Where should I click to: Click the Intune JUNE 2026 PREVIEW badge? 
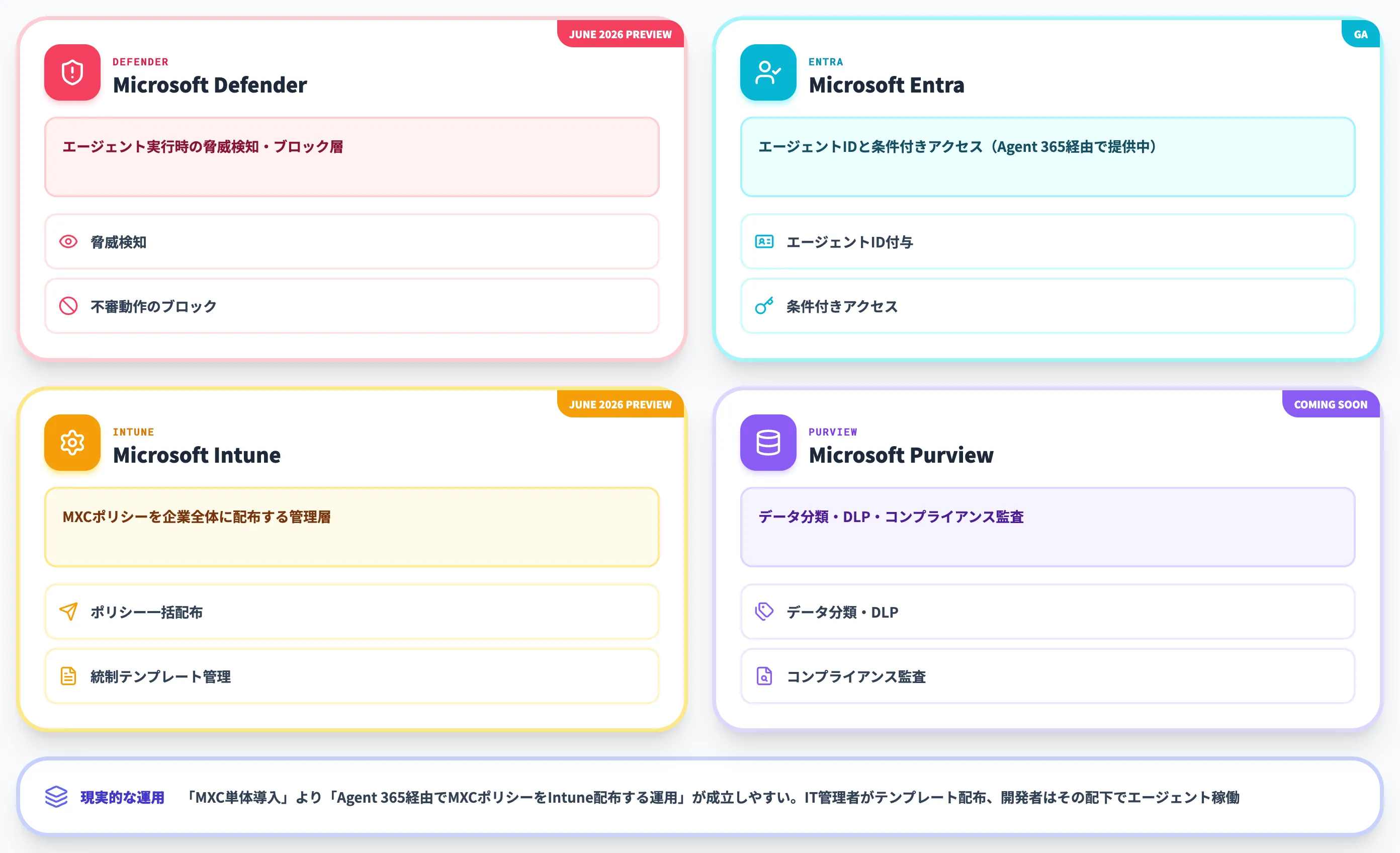point(620,404)
